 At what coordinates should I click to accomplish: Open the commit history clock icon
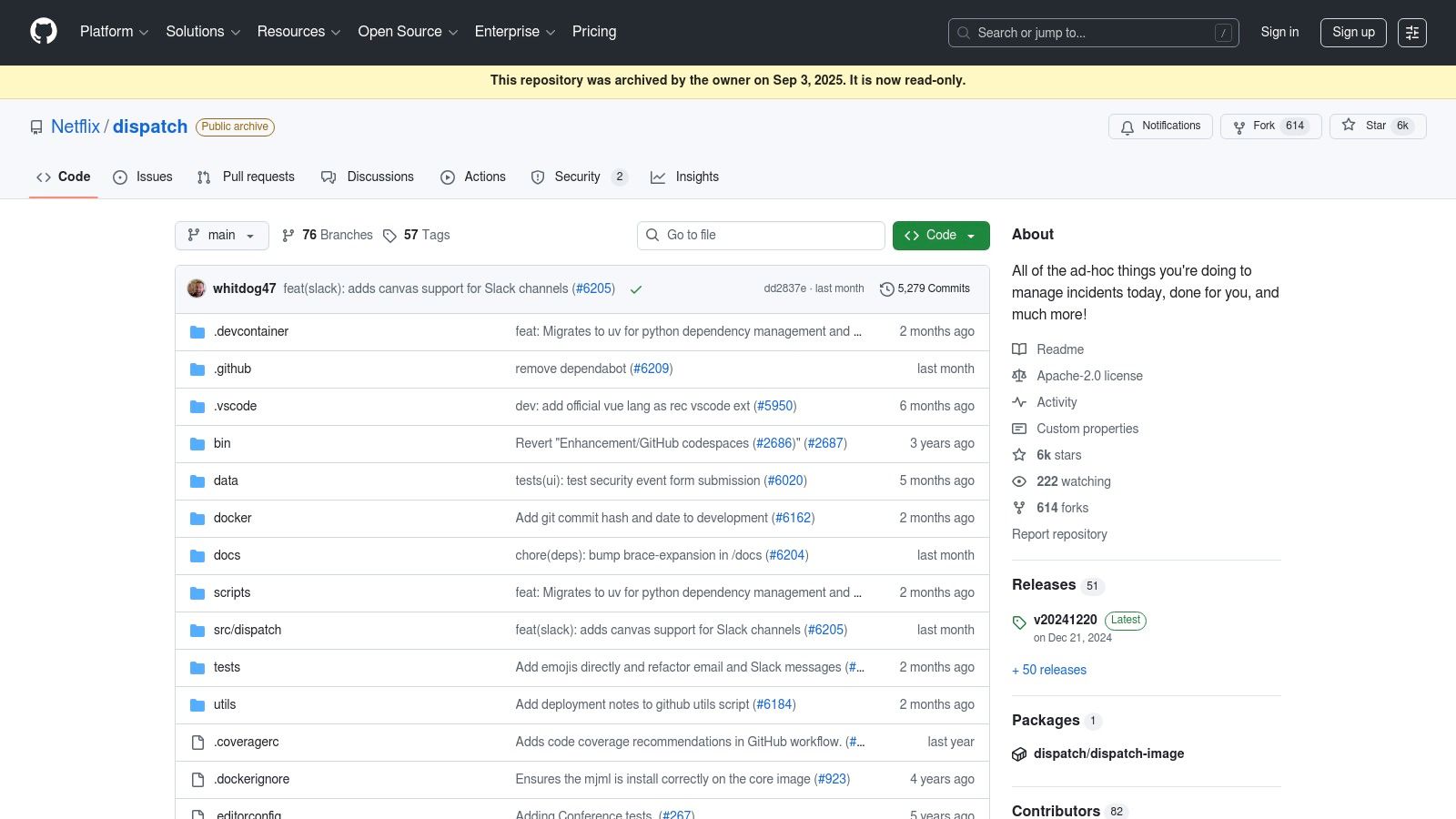(886, 289)
